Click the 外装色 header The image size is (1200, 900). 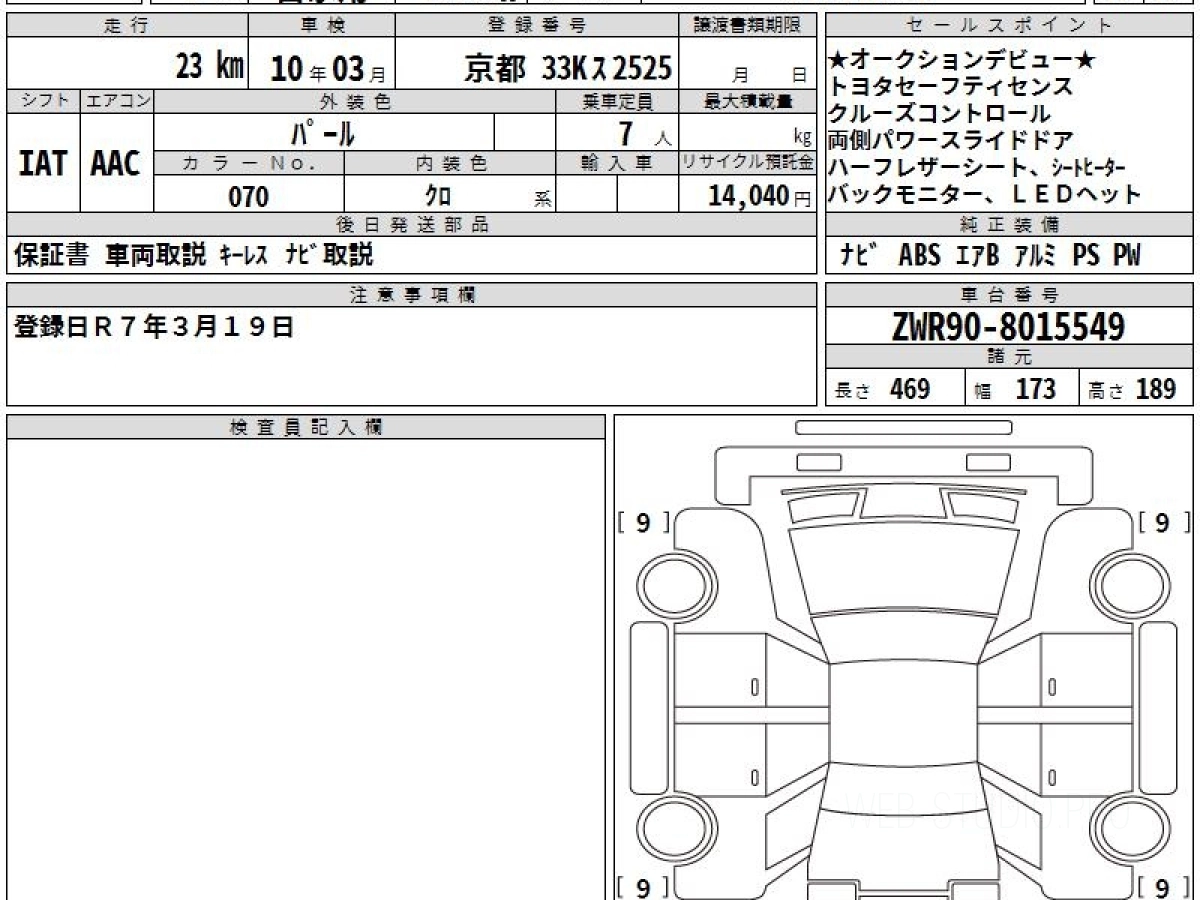[355, 101]
